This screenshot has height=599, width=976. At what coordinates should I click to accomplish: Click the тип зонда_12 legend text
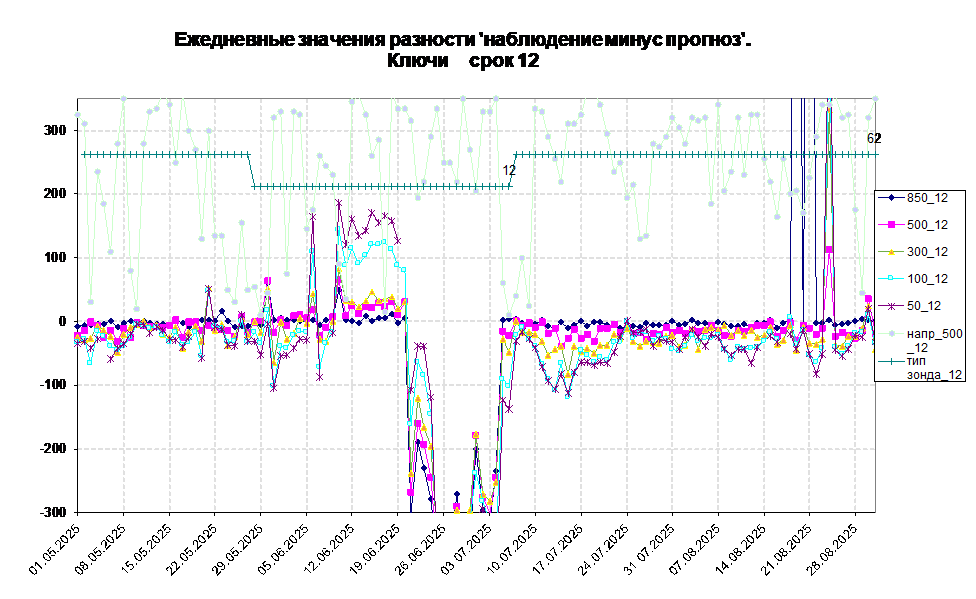pos(934,367)
